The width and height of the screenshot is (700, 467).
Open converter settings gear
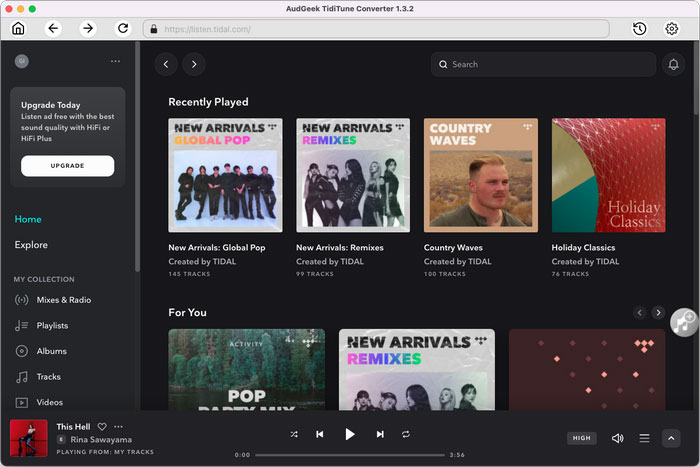pyautogui.click(x=671, y=29)
